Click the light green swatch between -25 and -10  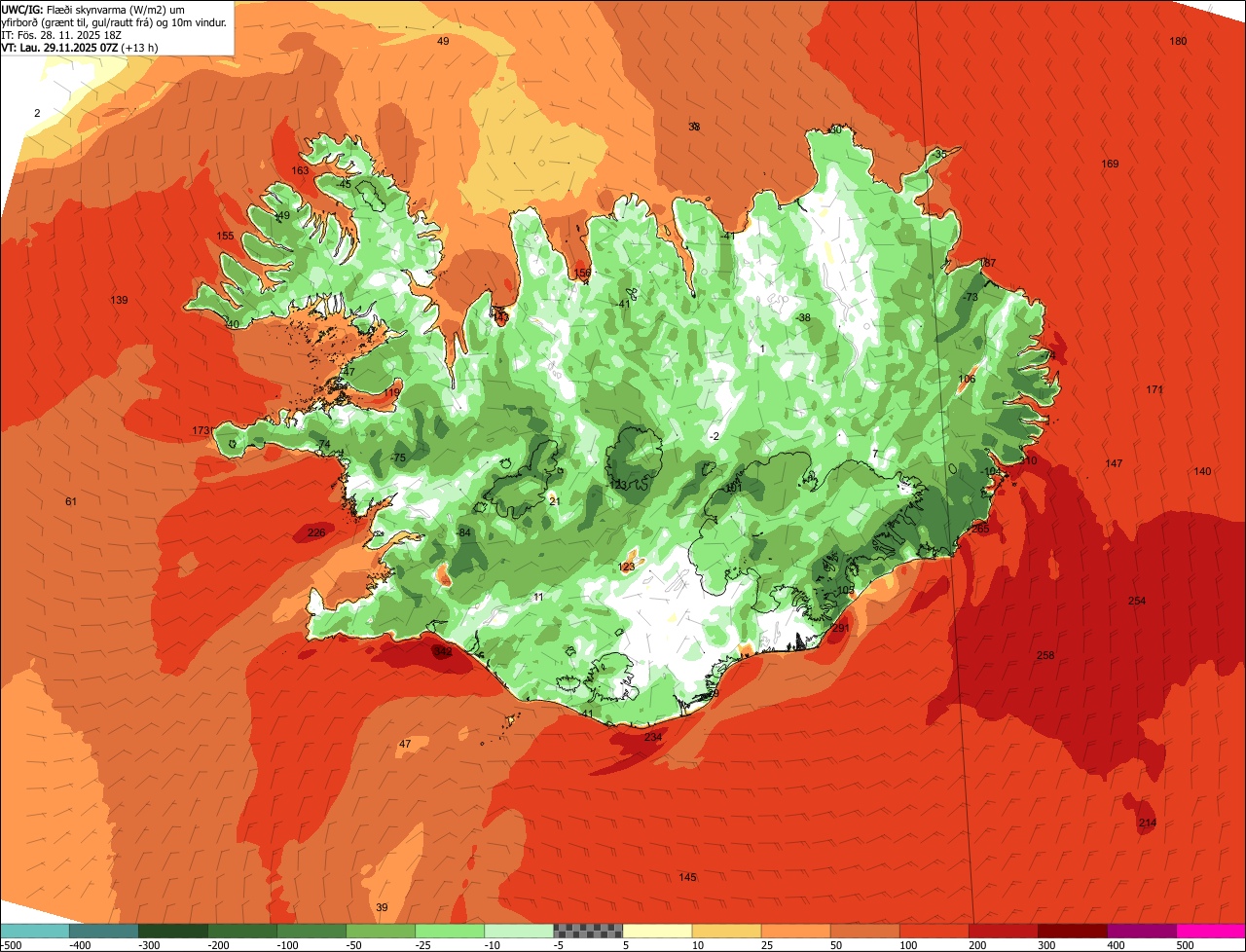450,930
